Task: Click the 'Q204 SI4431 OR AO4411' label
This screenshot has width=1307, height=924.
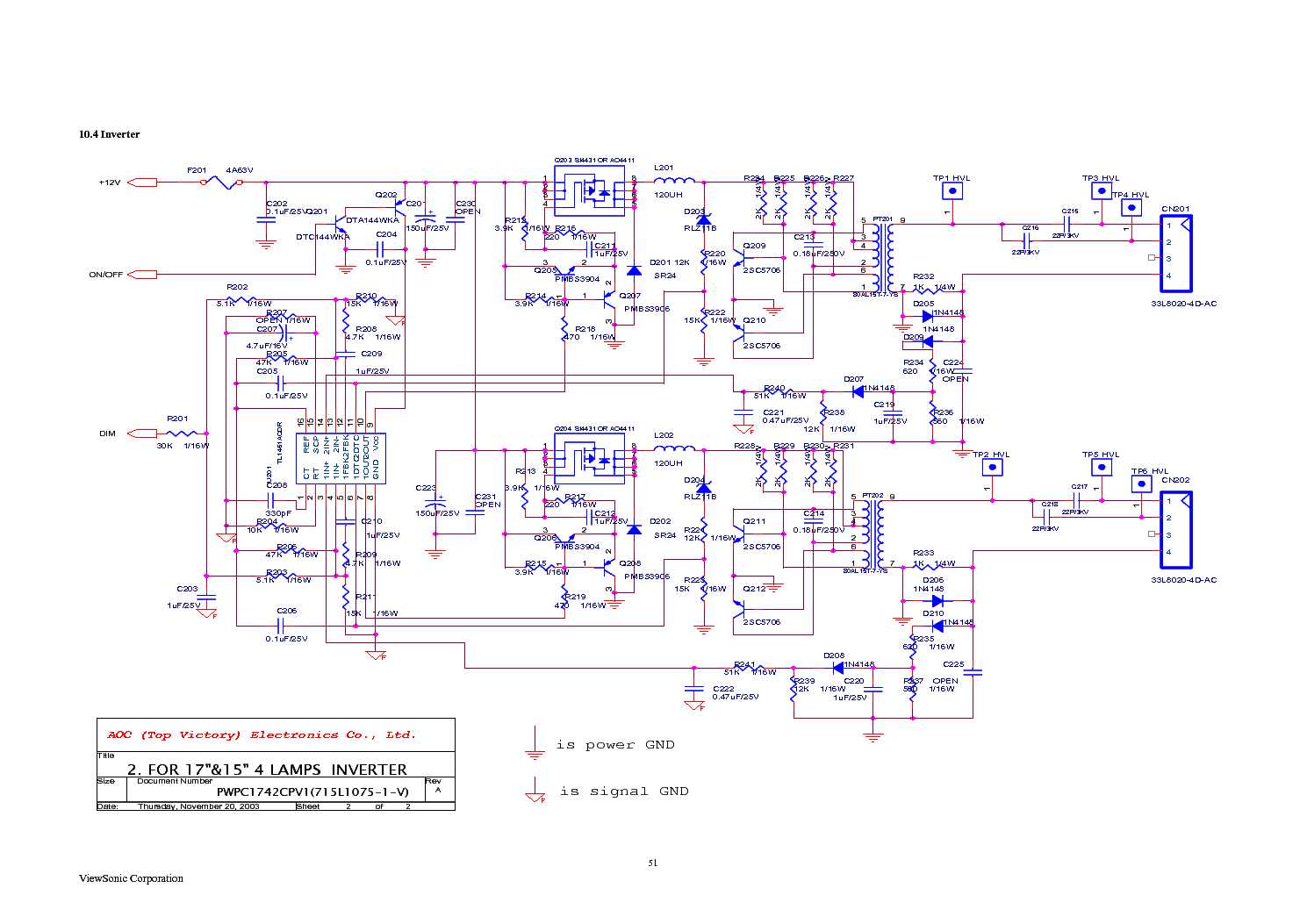Action: point(594,429)
